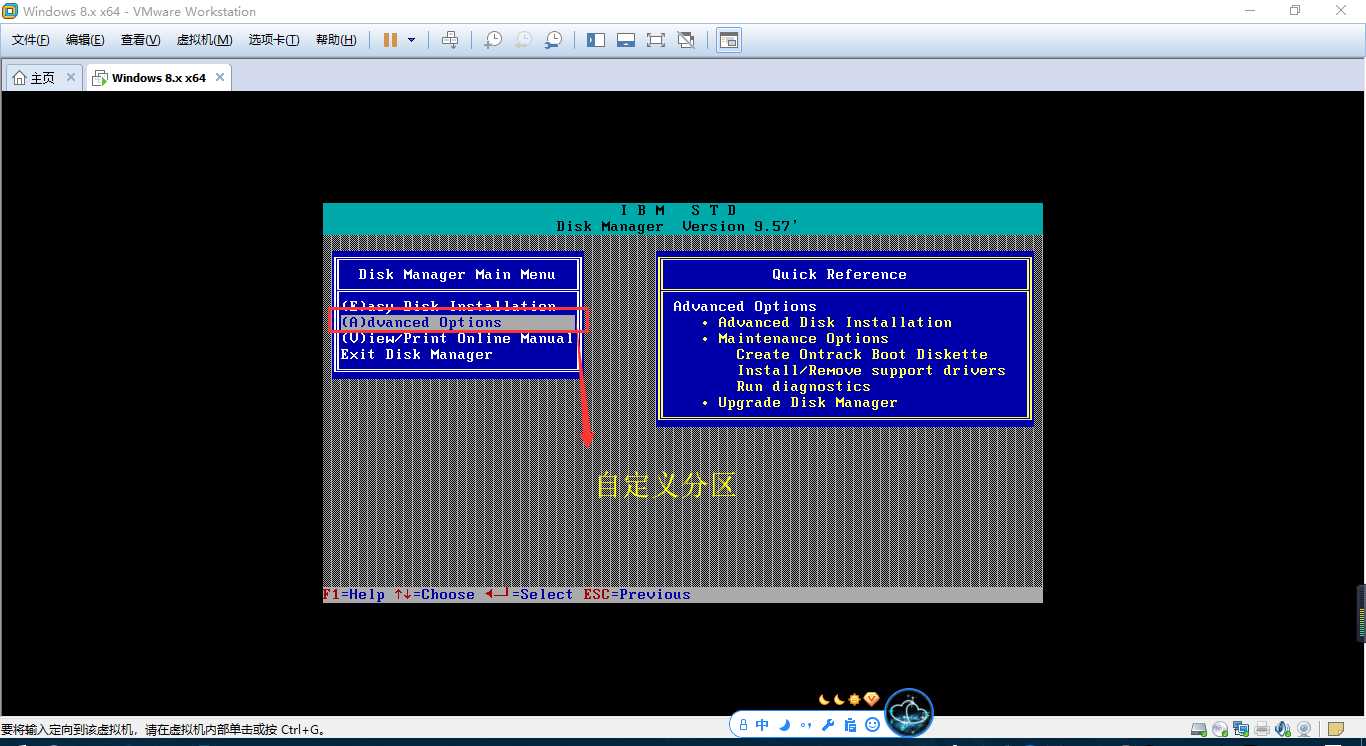Click the F1=Help hint in the footer
1366x746 pixels.
click(x=354, y=594)
